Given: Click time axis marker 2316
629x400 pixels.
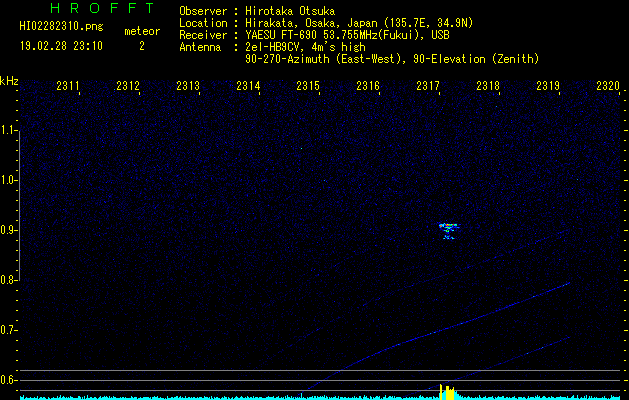Looking at the screenshot, I should (x=368, y=85).
